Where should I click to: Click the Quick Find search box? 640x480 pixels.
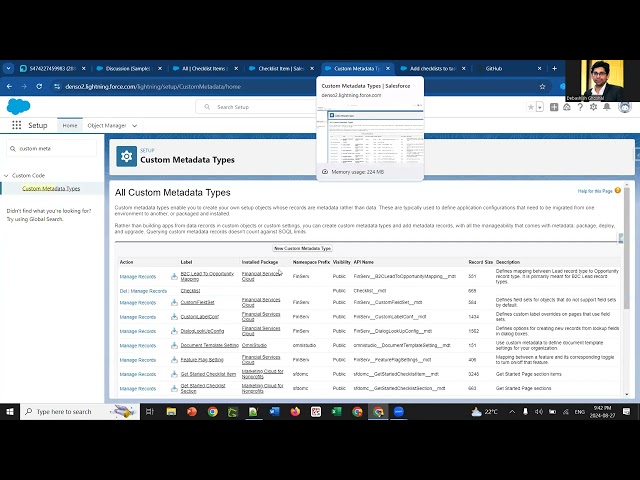(52, 149)
